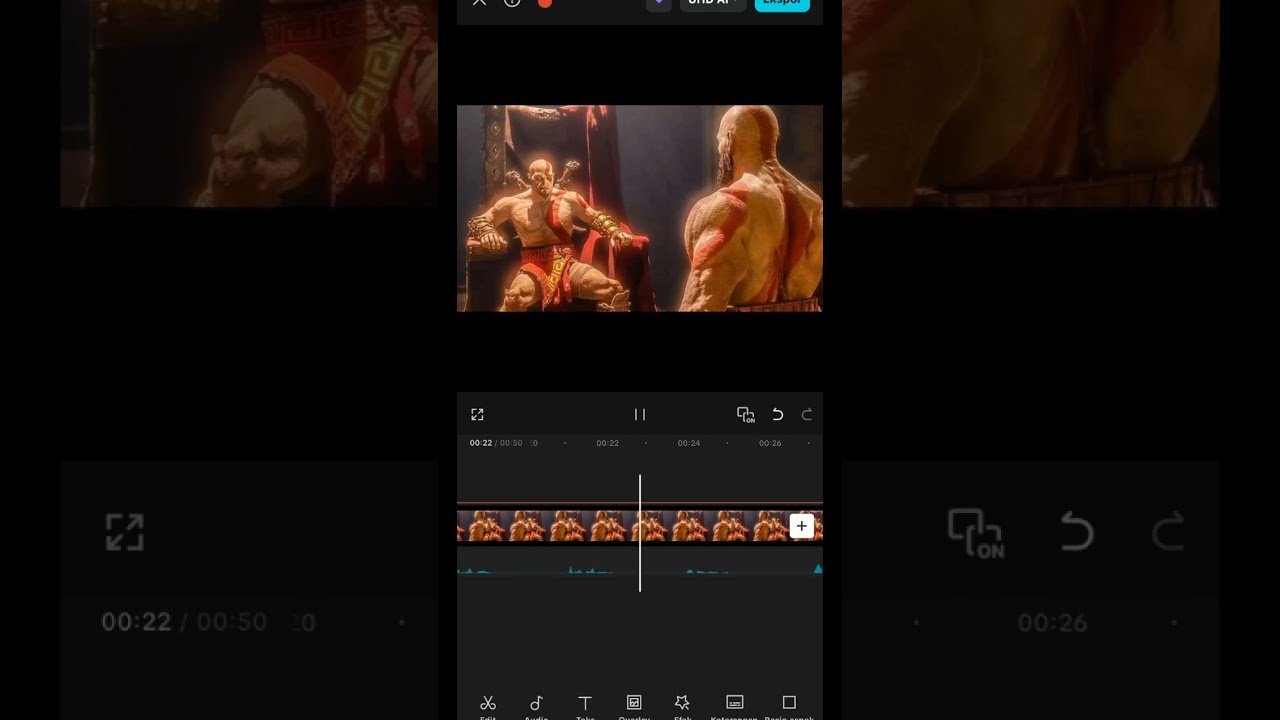Toggle the main track magnet ON icon
The image size is (1280, 720).
pyautogui.click(x=746, y=414)
